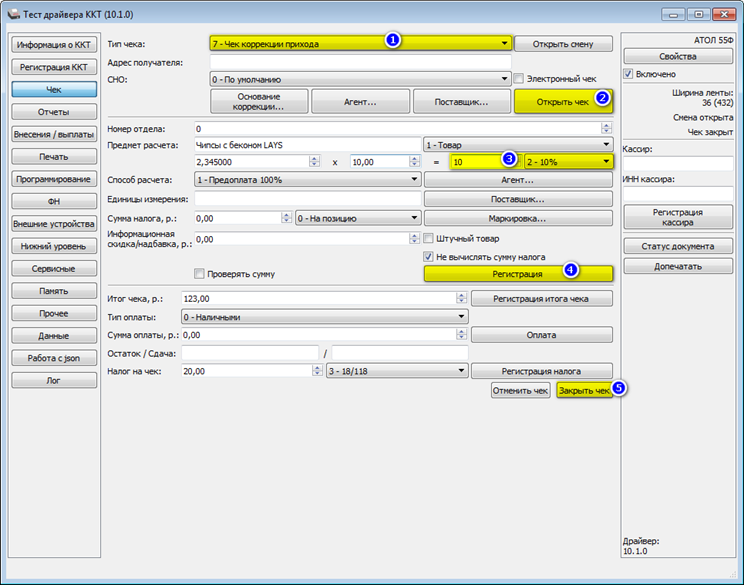Click the yellow Регистрация button
The image size is (744, 585).
pos(518,274)
